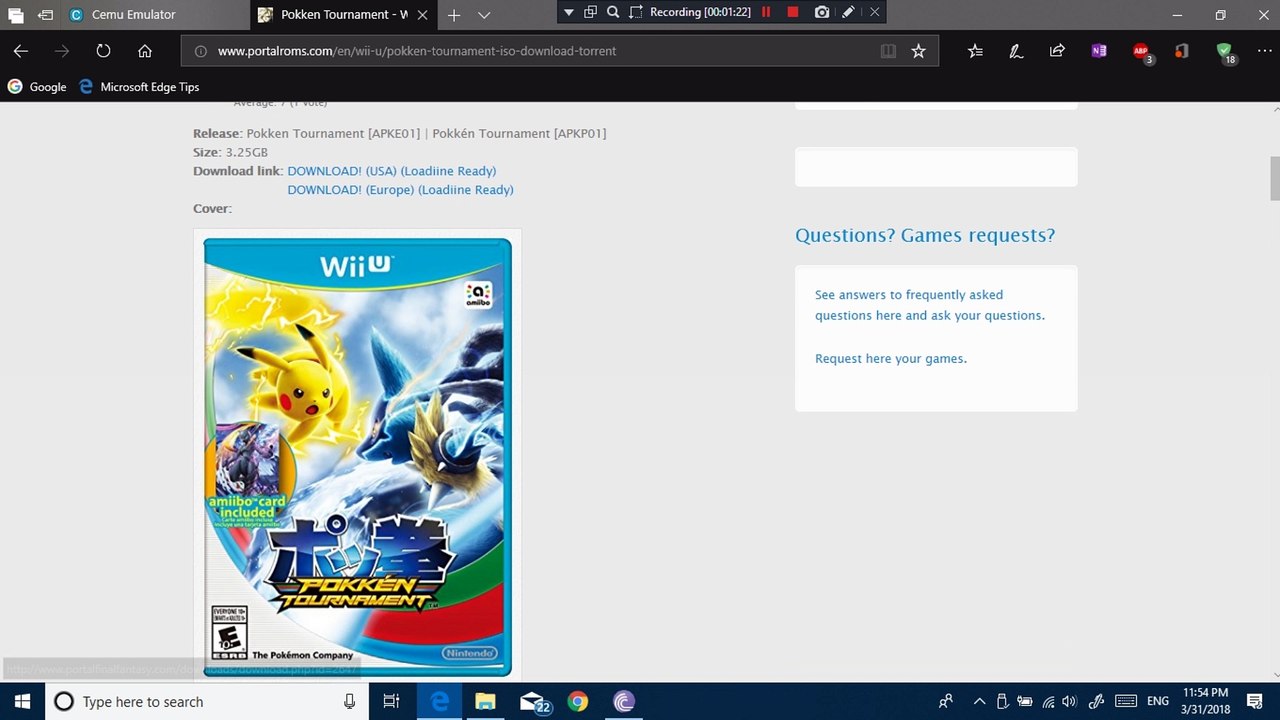Open the purple swirl taskbar app
This screenshot has width=1280, height=720.
coord(623,702)
